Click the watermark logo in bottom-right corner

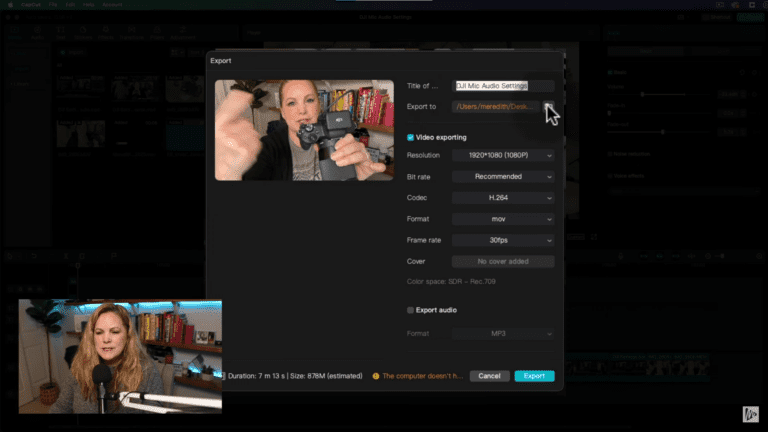pyautogui.click(x=749, y=413)
